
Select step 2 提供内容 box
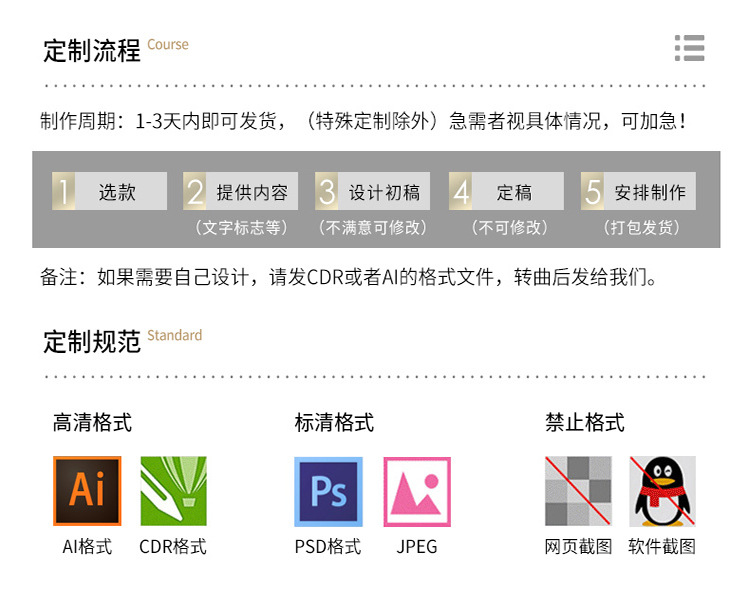click(241, 191)
